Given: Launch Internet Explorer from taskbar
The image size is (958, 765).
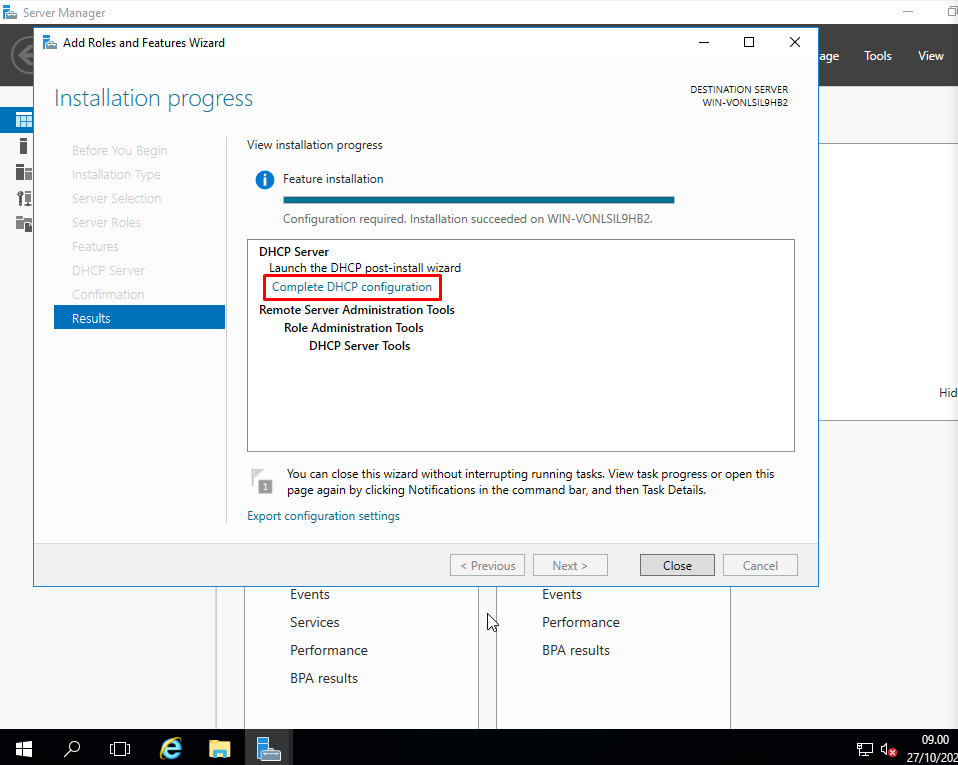Looking at the screenshot, I should tap(171, 747).
